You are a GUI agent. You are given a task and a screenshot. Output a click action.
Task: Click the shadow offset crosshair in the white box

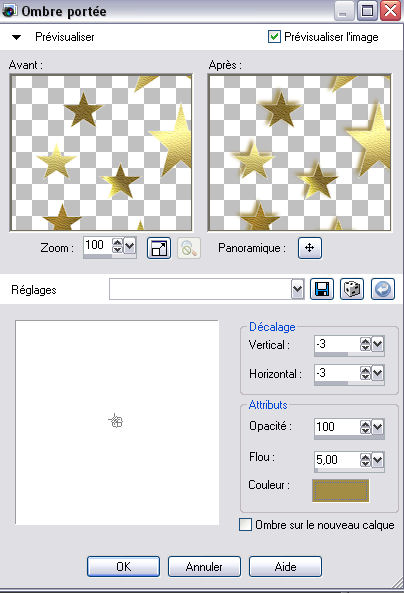pyautogui.click(x=116, y=421)
